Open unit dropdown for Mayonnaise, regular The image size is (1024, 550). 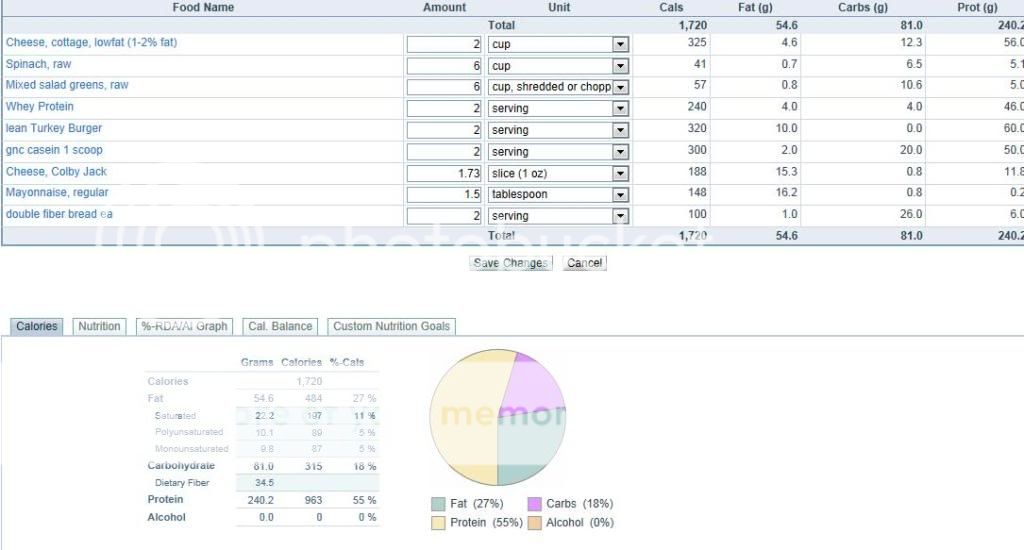pos(620,195)
